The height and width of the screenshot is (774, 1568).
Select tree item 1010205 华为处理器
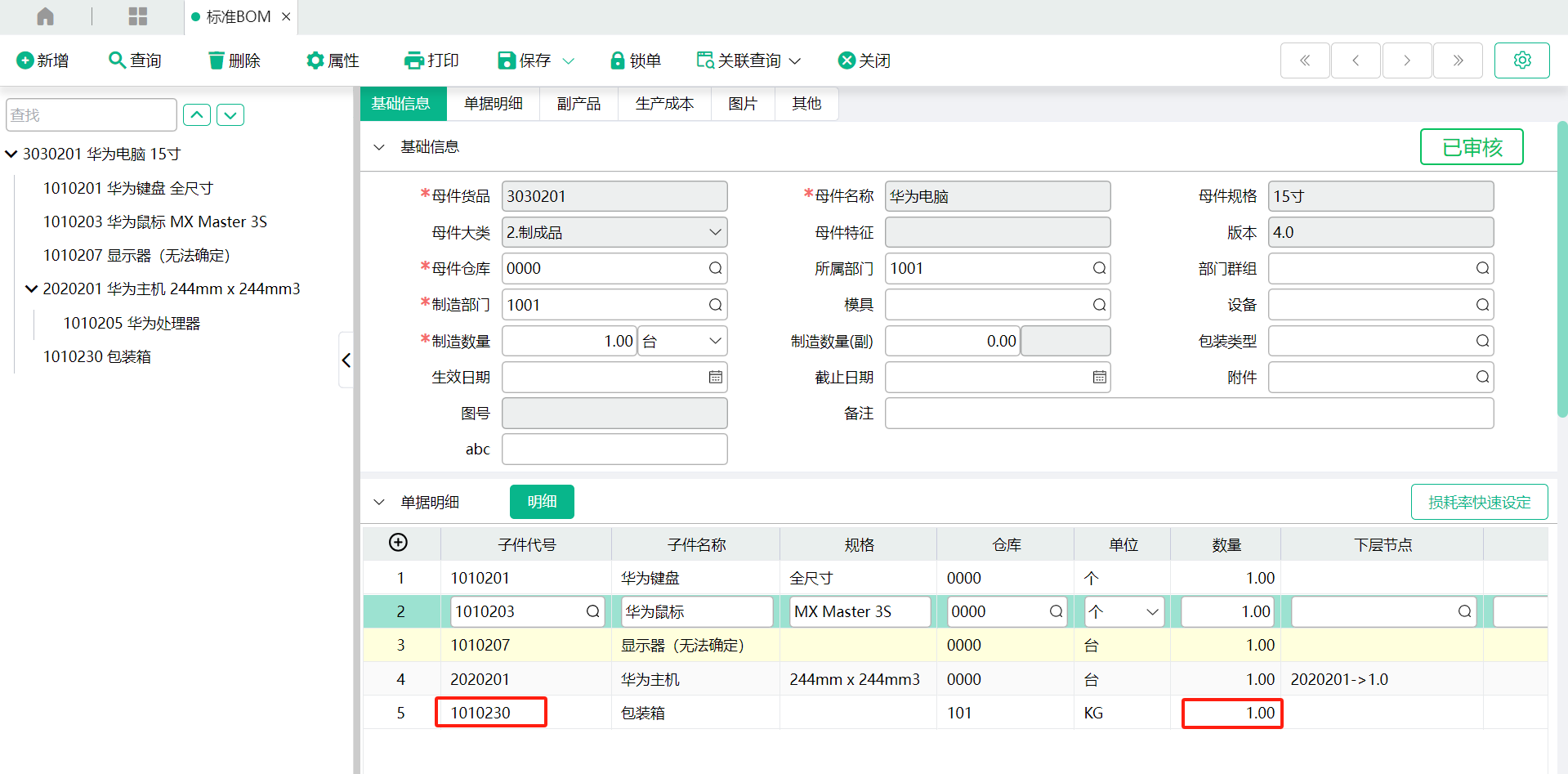tap(132, 323)
